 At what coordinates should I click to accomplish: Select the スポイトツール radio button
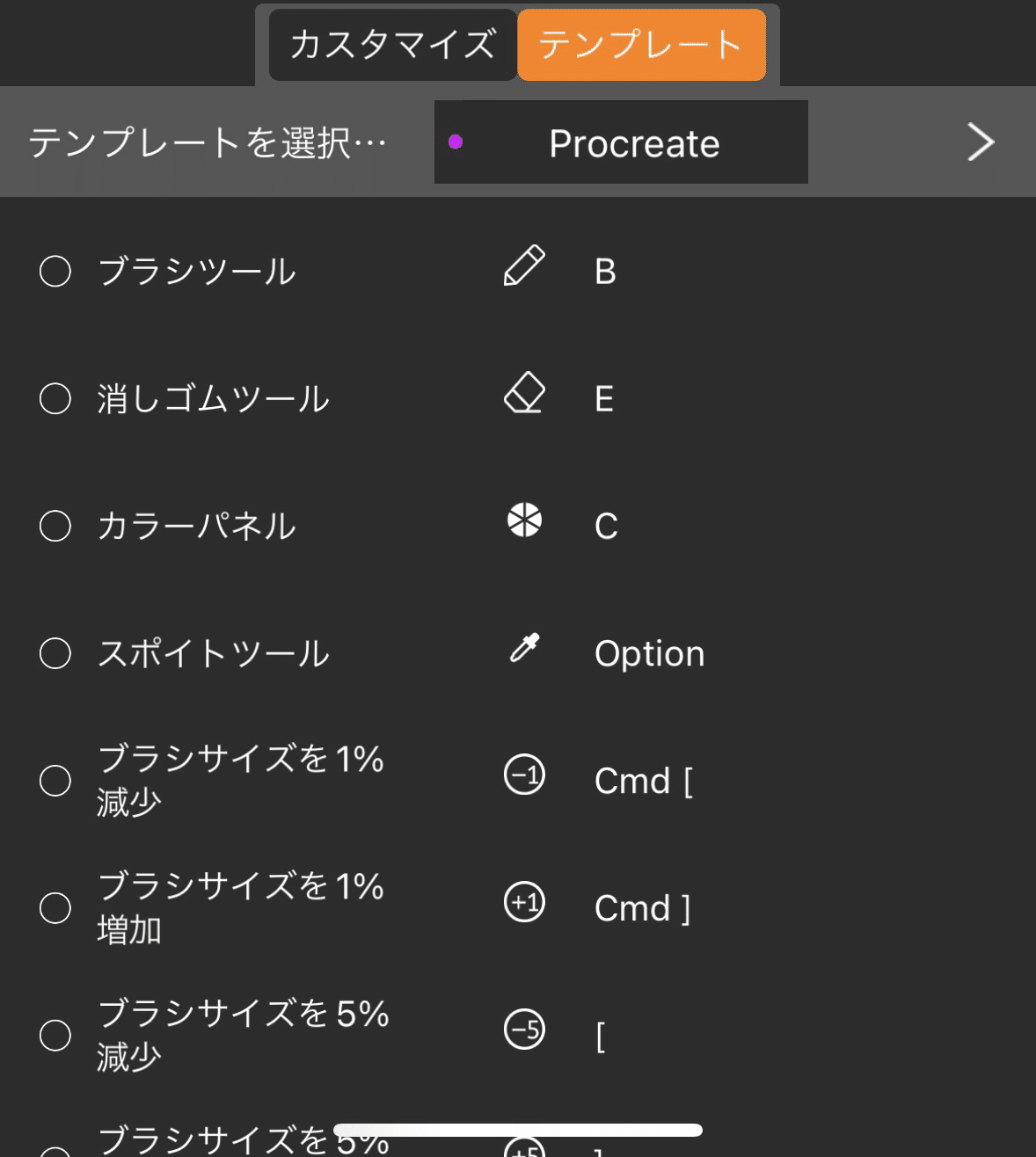pyautogui.click(x=55, y=653)
